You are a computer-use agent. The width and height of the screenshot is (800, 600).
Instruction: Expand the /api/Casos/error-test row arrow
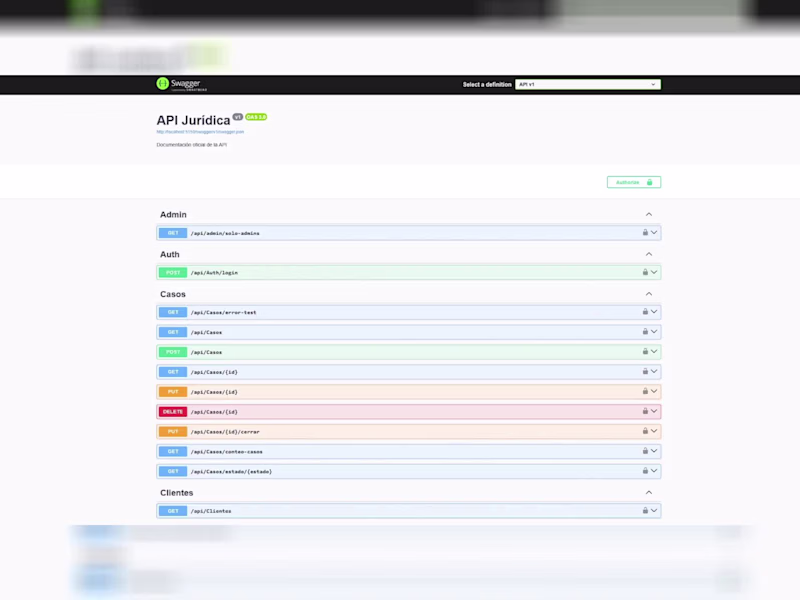tap(654, 312)
